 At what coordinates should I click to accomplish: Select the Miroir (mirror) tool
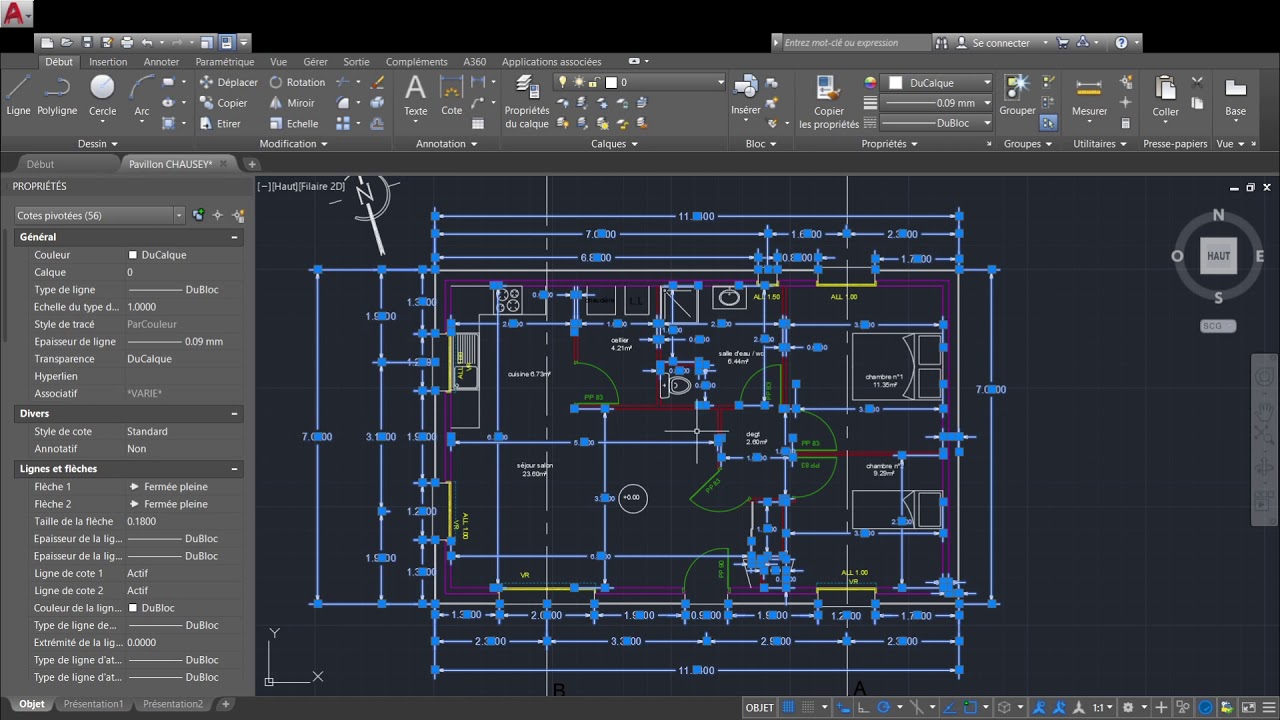coord(292,103)
